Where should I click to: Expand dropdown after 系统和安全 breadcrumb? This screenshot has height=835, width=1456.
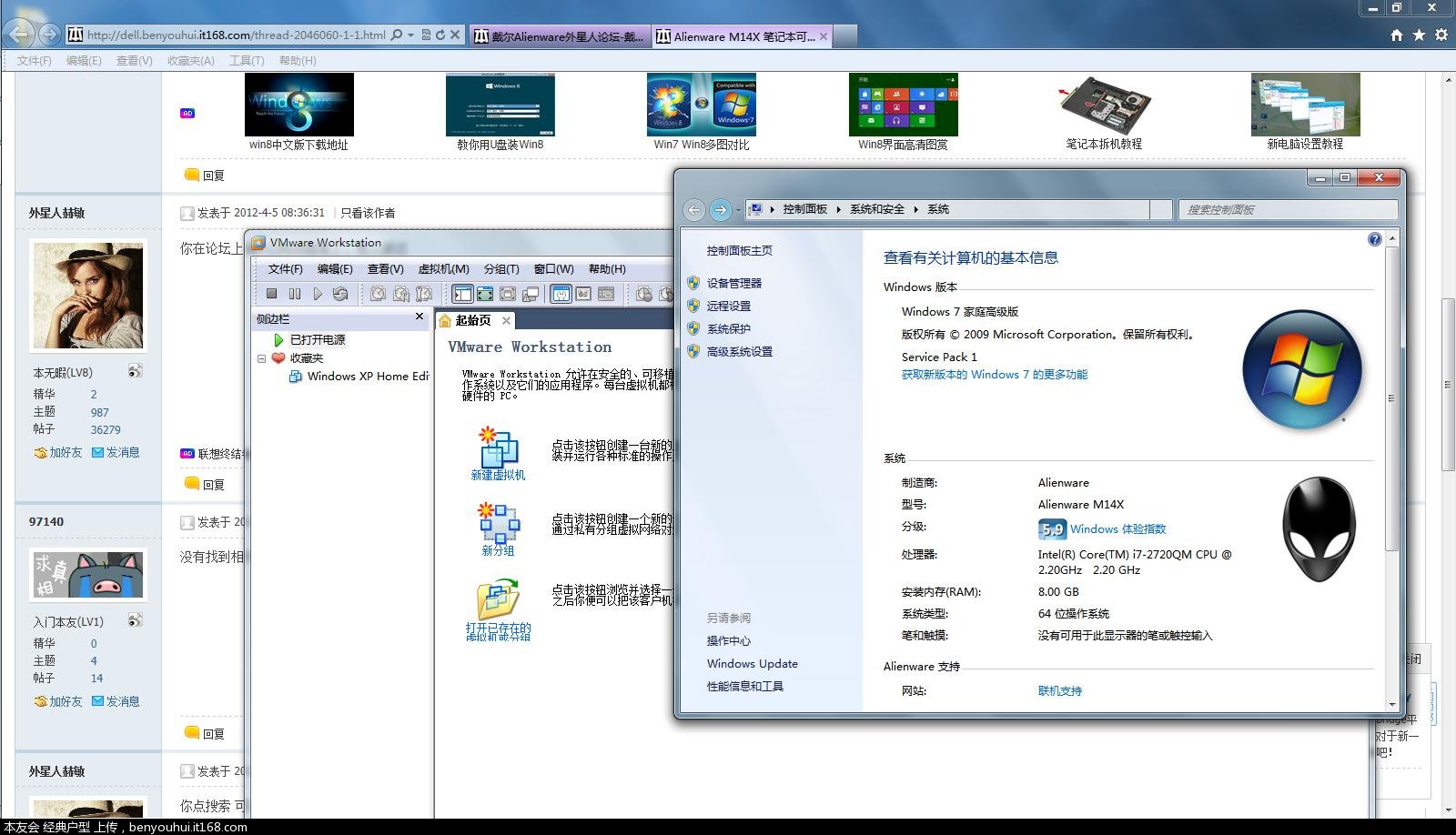tap(915, 209)
